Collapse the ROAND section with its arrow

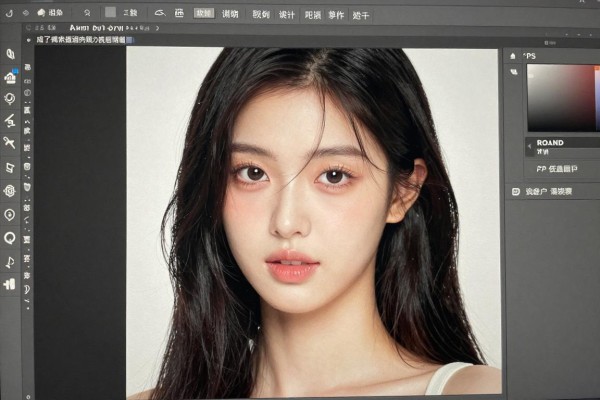click(x=530, y=146)
